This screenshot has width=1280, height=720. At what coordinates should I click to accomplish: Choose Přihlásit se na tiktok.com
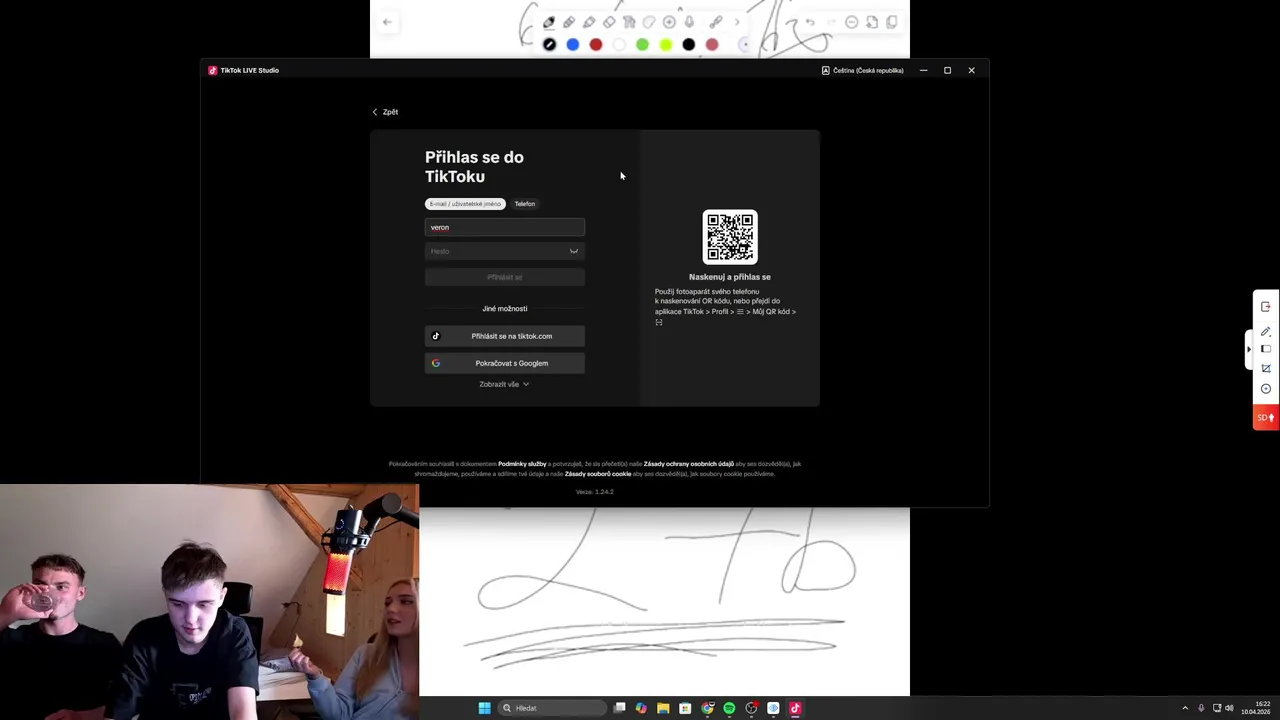tap(505, 336)
